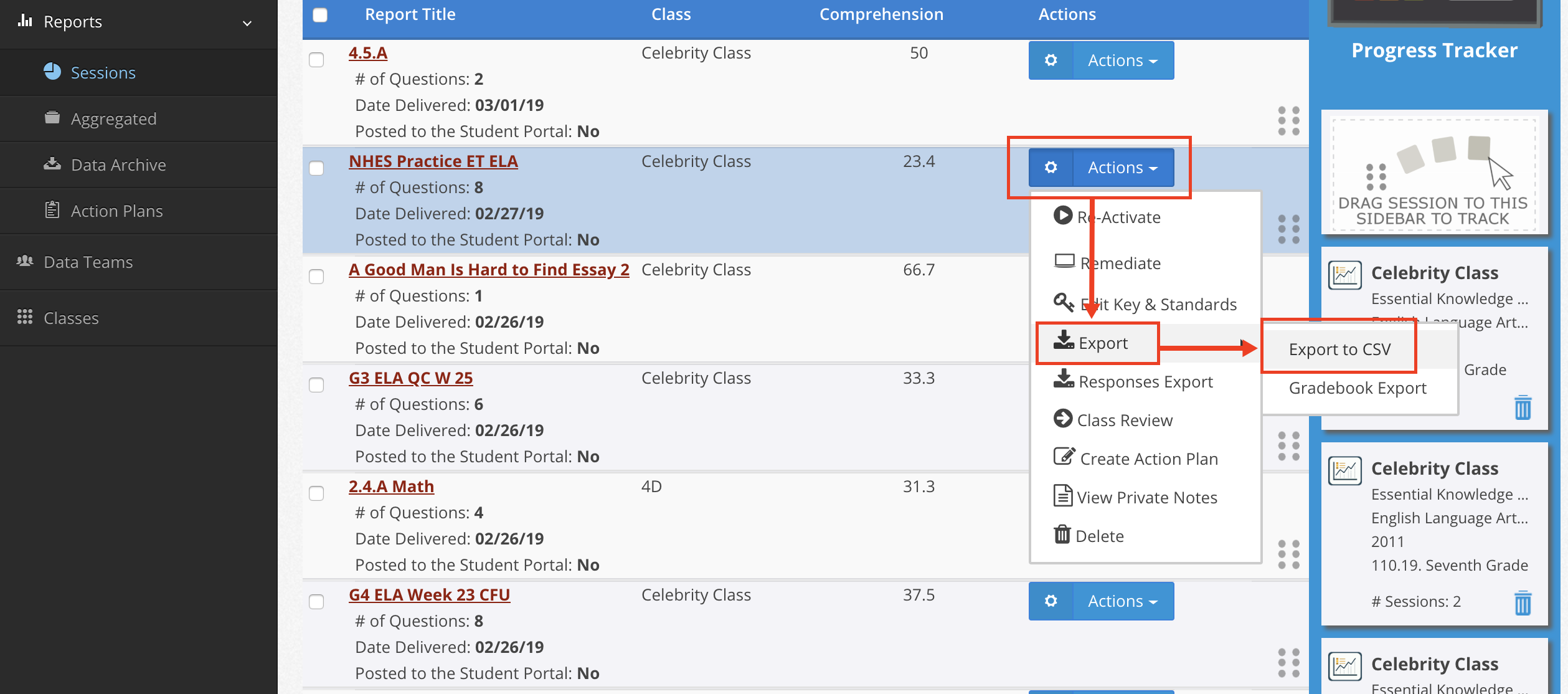This screenshot has width=1568, height=694.
Task: Click the drag handle dots for the 4.5.A session
Action: pos(1288,120)
